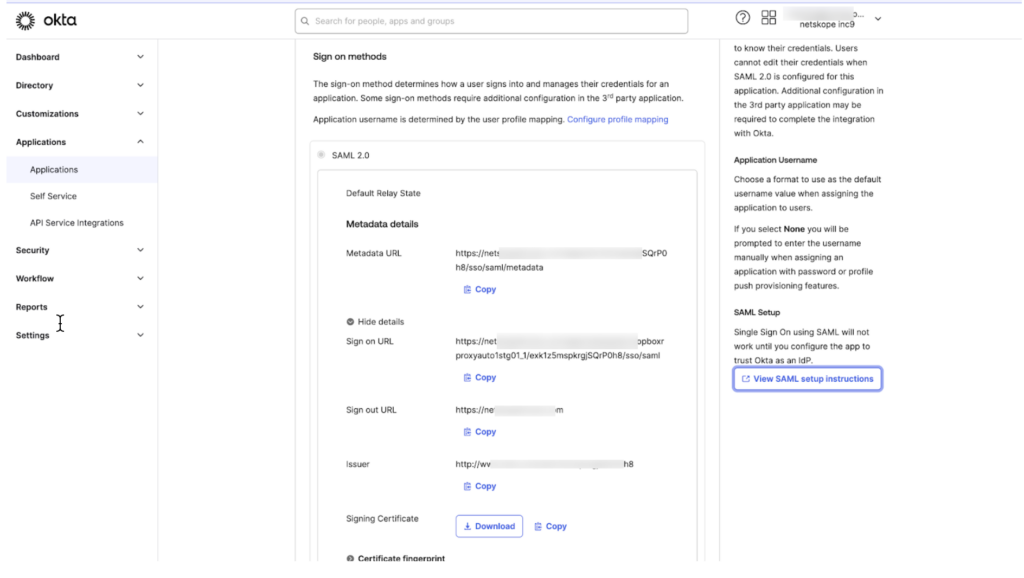Image resolution: width=1024 pixels, height=578 pixels.
Task: Open the apps grid icon
Action: 769,18
